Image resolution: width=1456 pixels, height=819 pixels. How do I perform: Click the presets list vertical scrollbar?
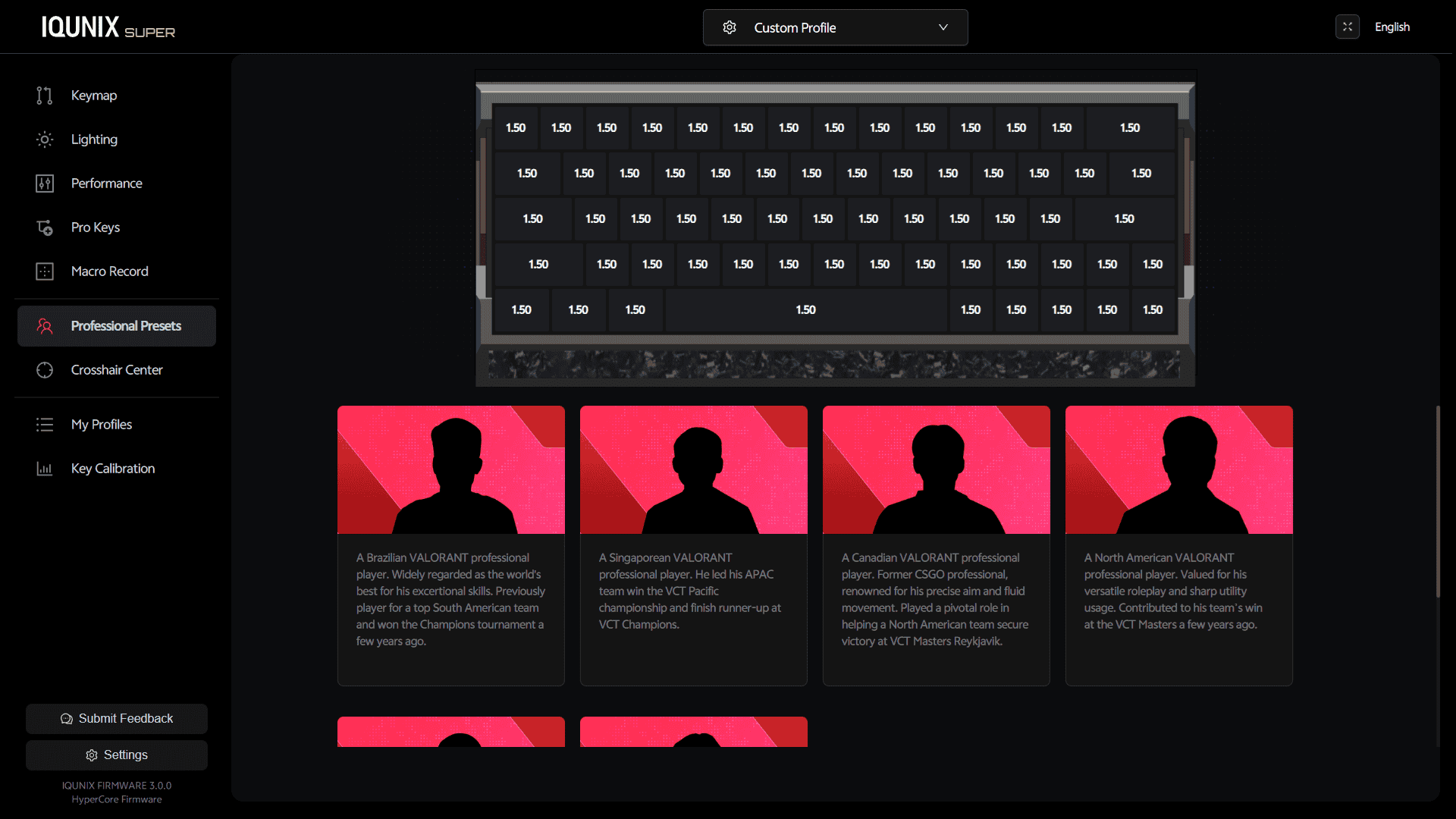(x=1438, y=500)
